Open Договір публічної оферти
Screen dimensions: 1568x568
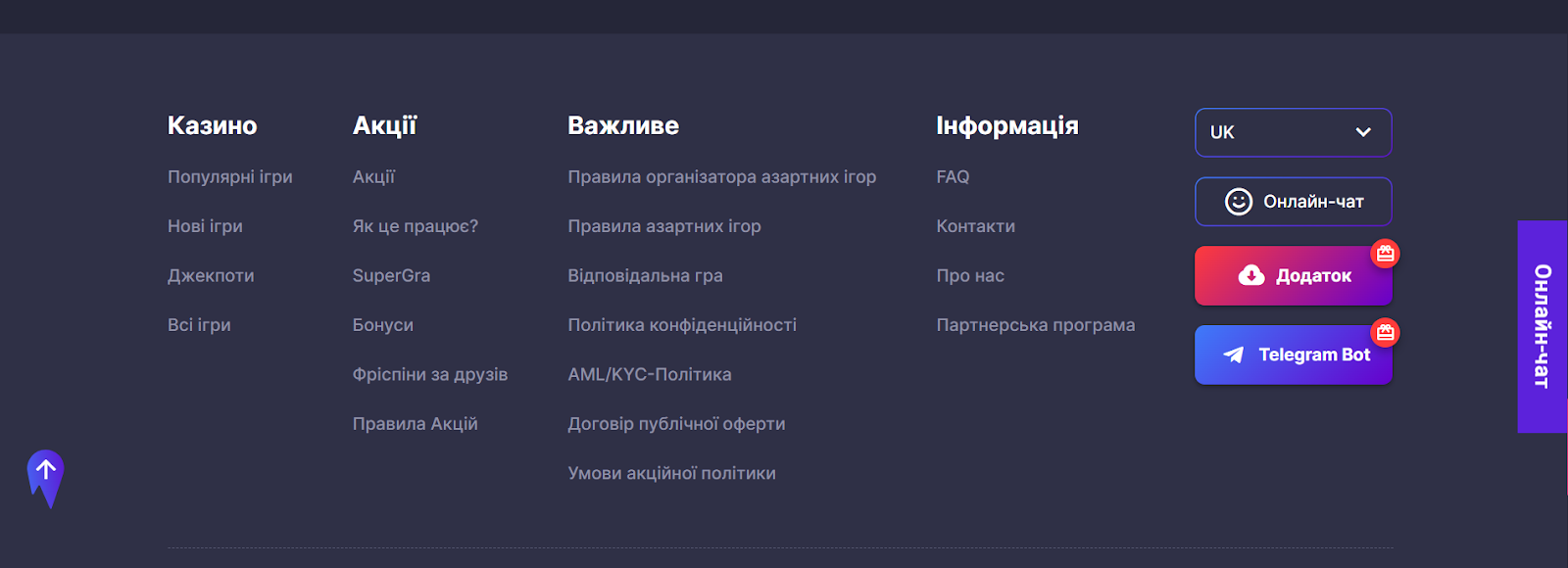tap(677, 424)
